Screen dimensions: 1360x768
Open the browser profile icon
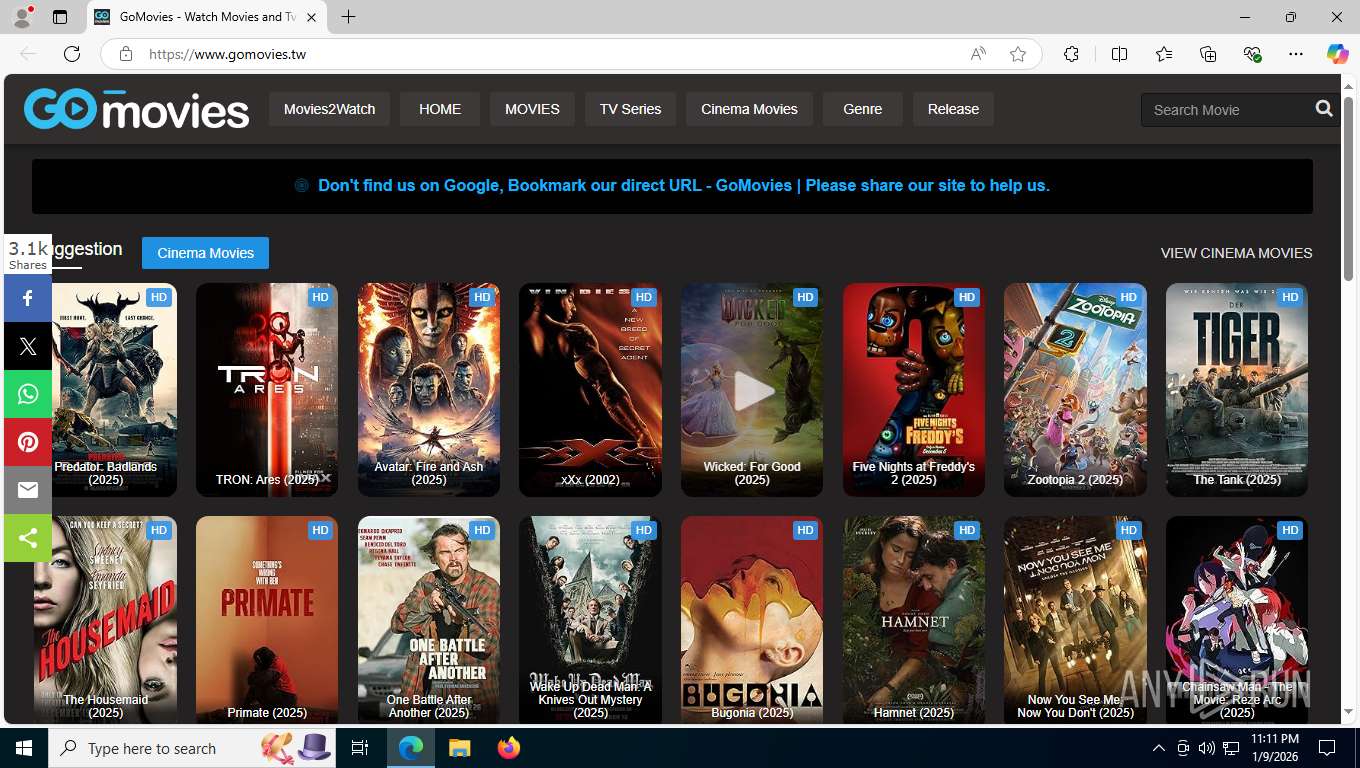22,16
